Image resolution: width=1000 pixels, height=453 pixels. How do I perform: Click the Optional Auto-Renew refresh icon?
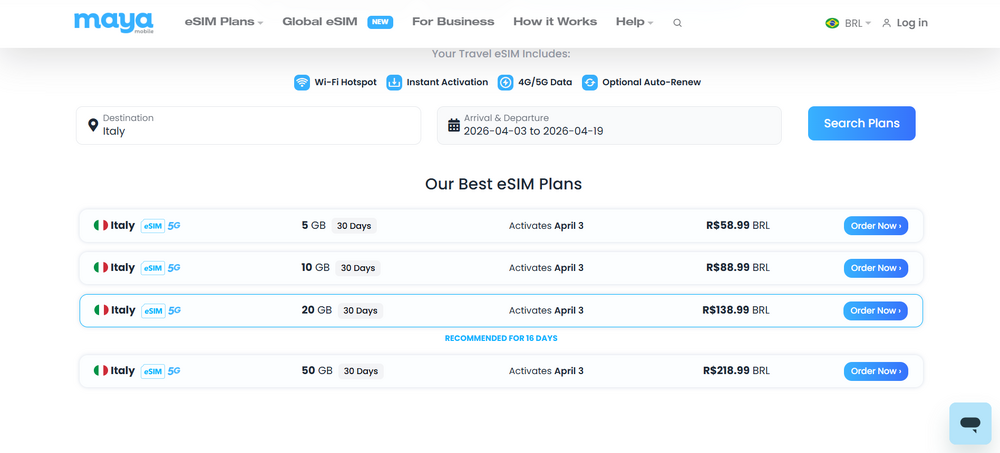click(x=590, y=82)
